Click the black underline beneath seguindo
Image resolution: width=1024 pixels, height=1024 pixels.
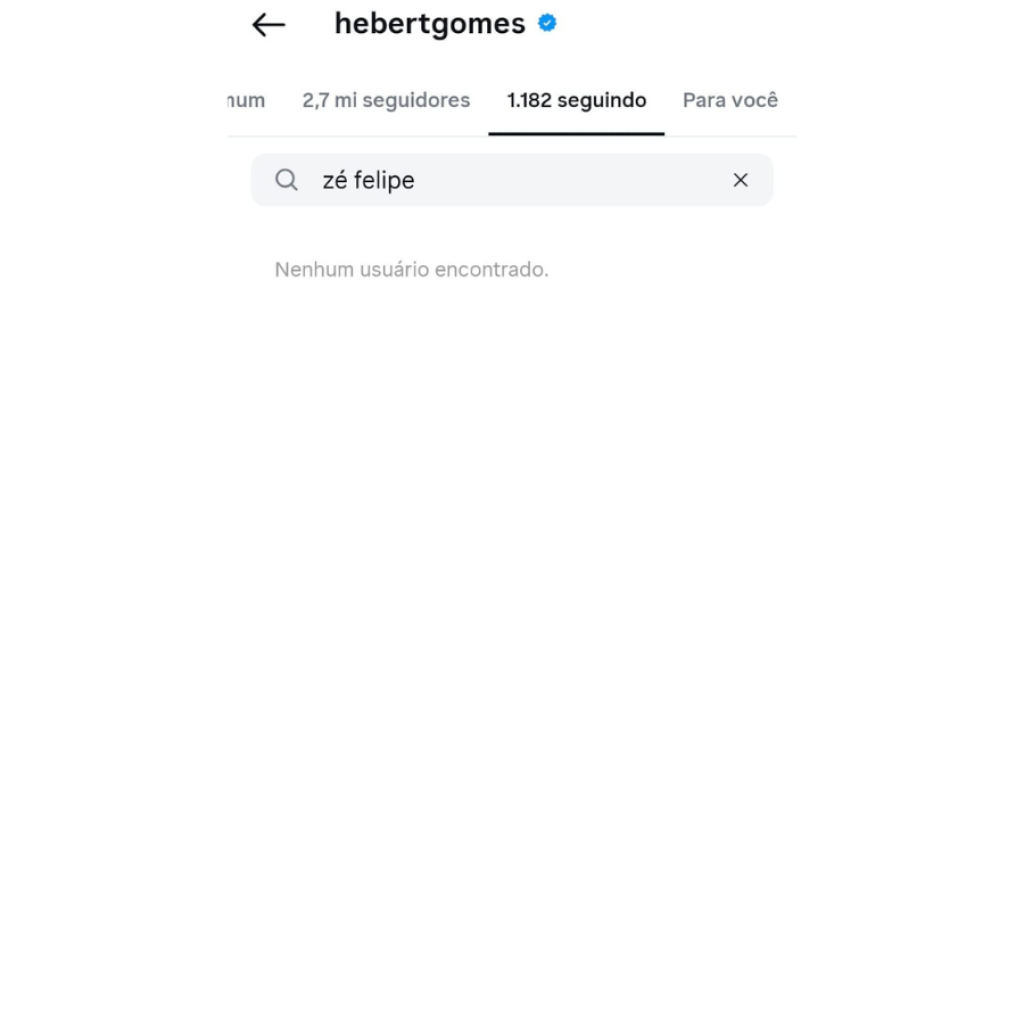pos(577,133)
